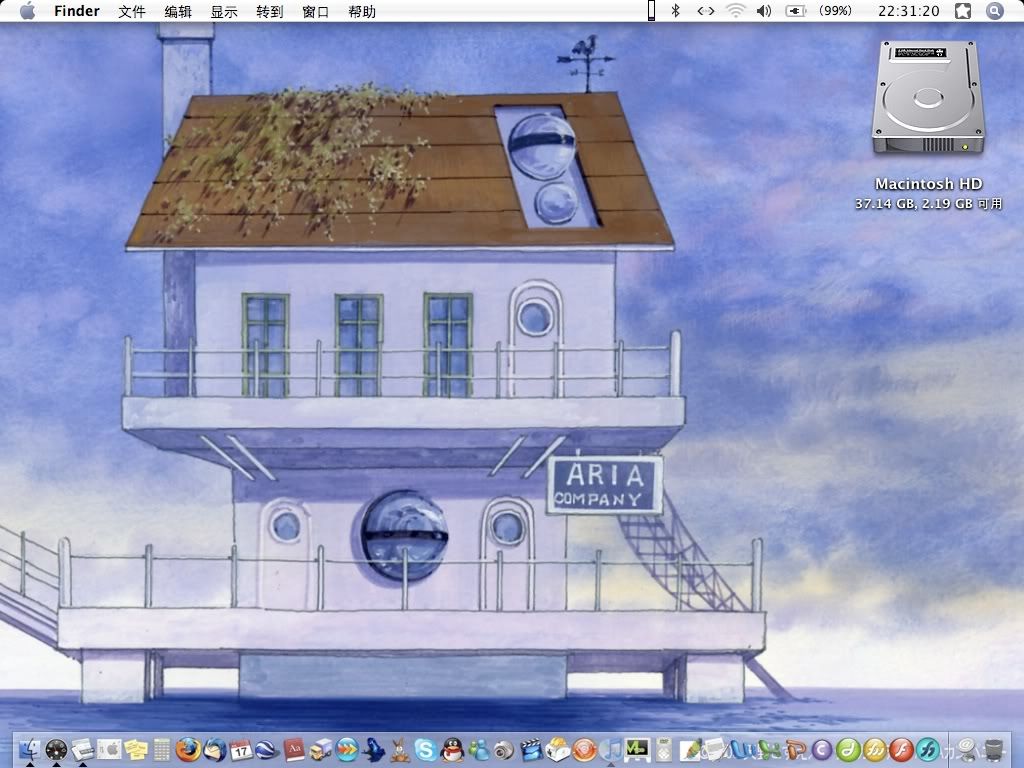Click the phone-shaped menu bar icon

coord(651,10)
